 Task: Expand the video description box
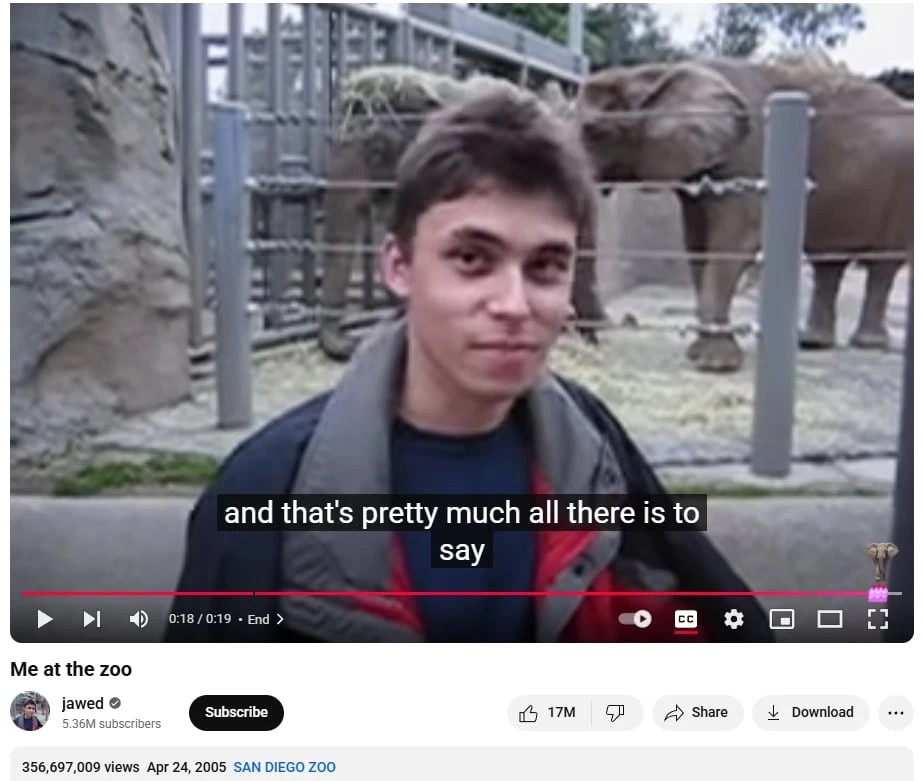462,764
